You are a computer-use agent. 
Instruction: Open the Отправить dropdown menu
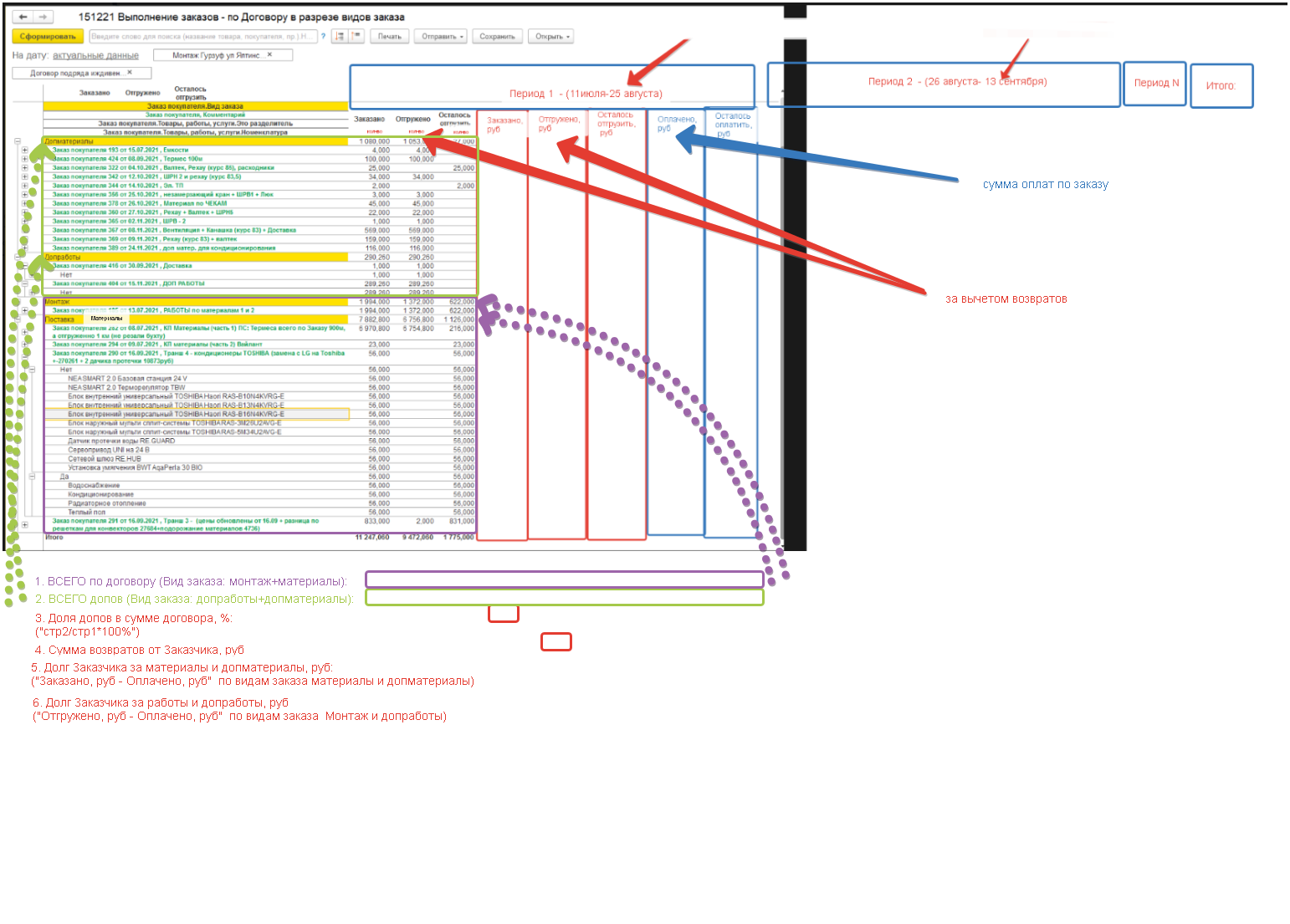coord(443,36)
